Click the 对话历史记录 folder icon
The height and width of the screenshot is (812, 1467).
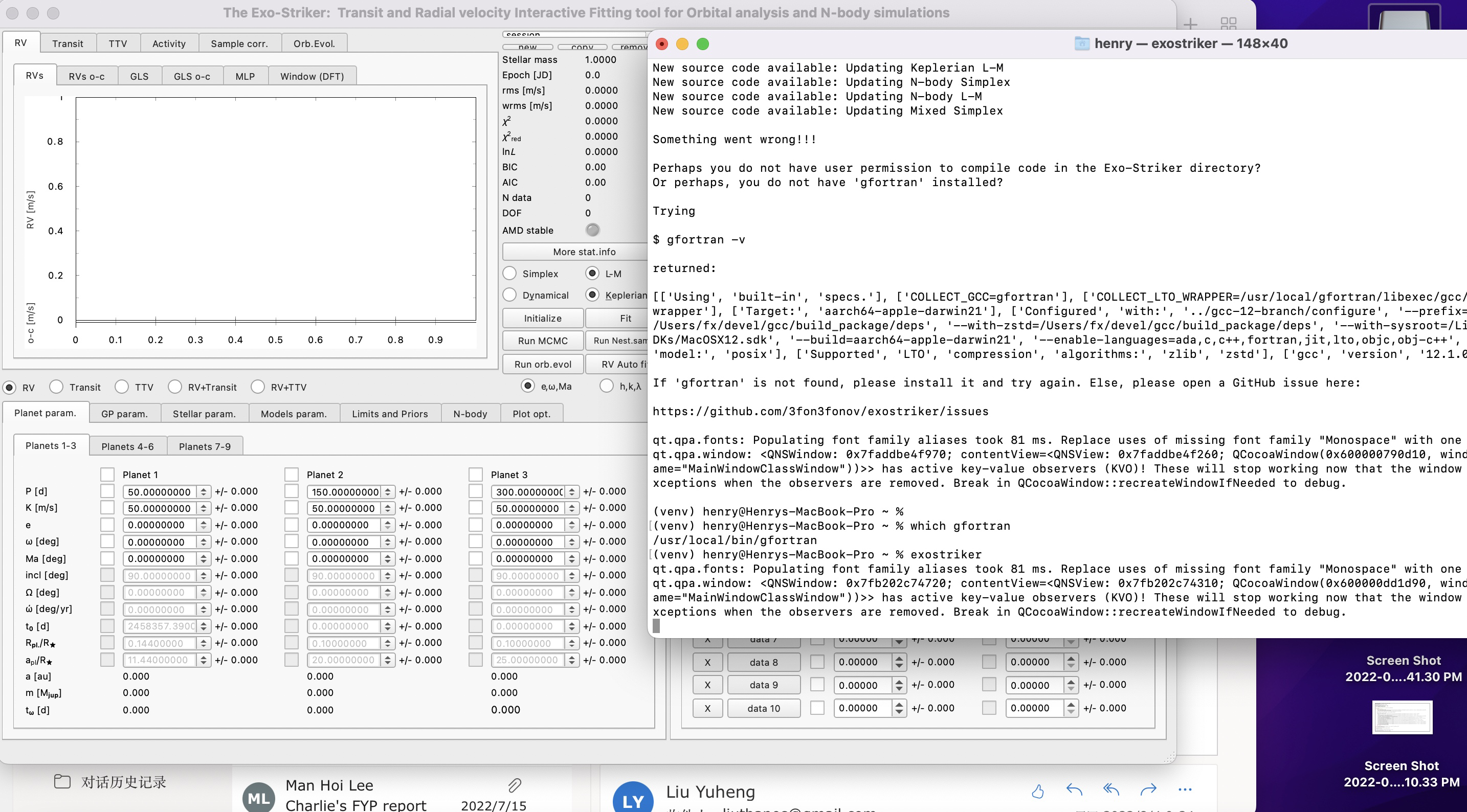point(62,781)
